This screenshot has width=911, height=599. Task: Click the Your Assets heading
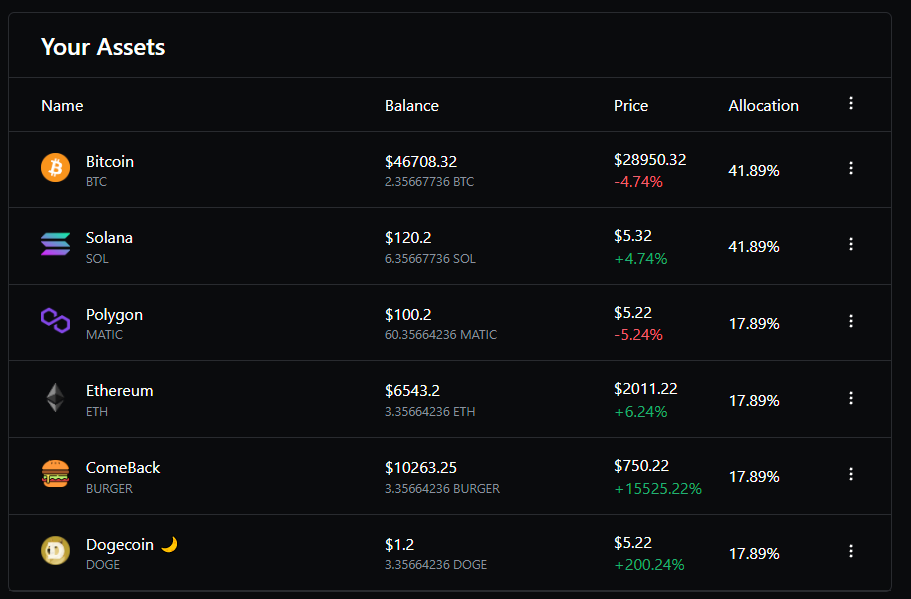click(x=103, y=47)
